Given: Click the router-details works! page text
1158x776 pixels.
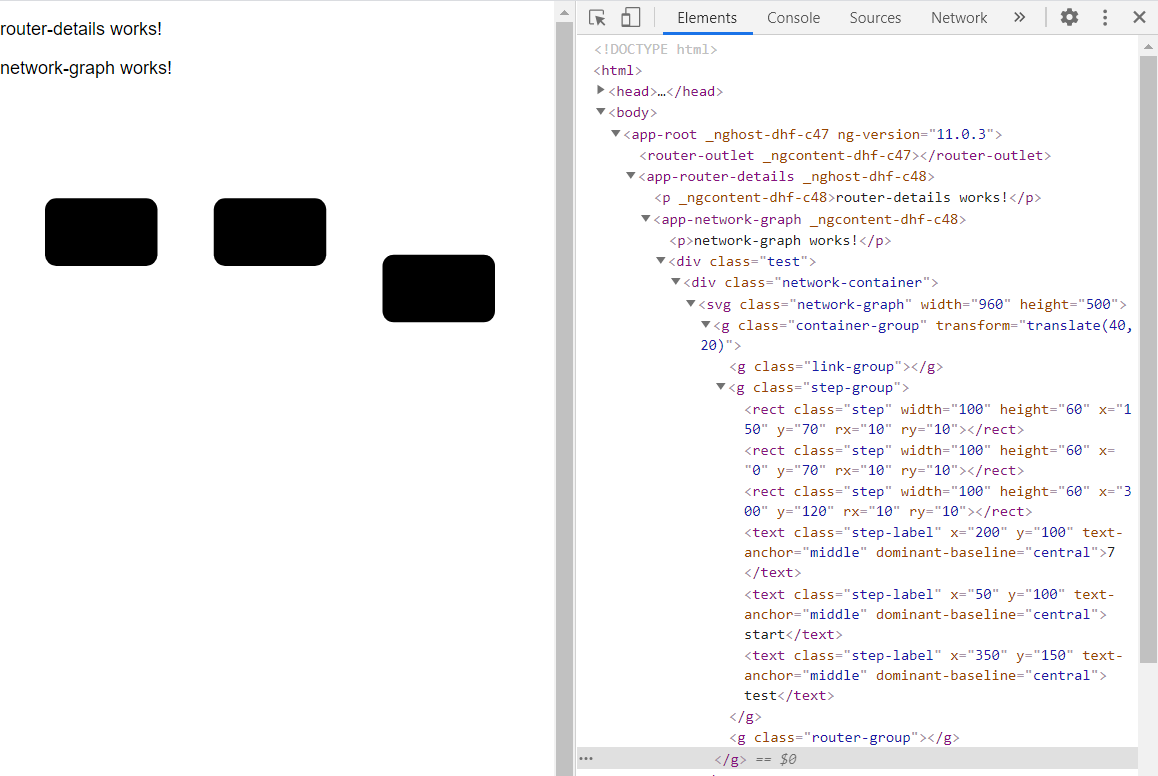Looking at the screenshot, I should [x=81, y=29].
